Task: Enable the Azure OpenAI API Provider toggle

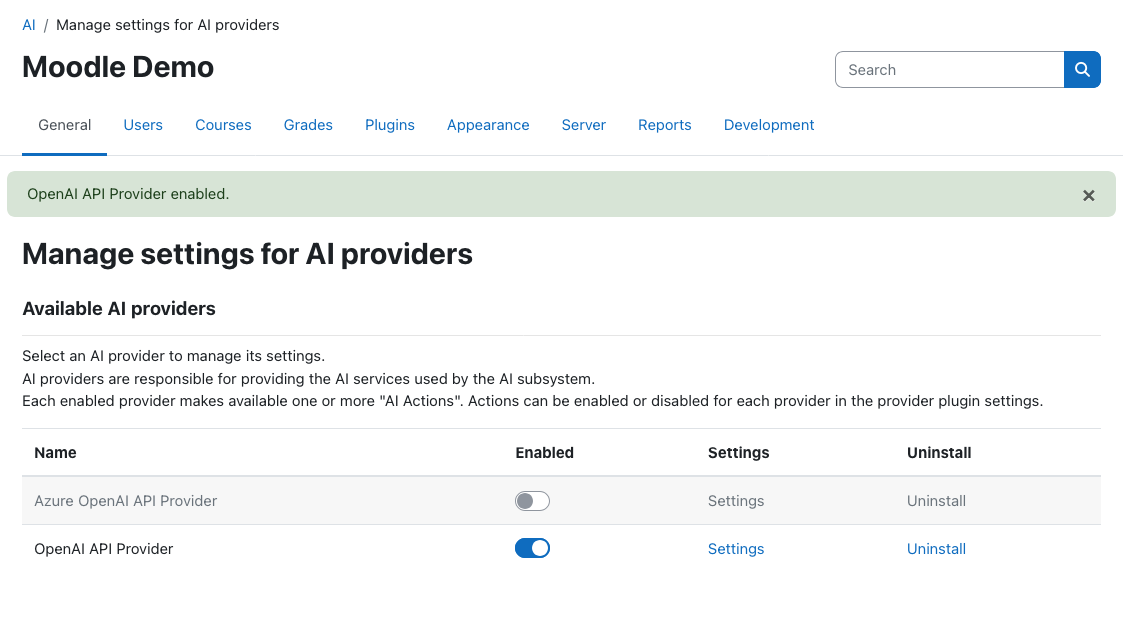Action: pos(532,501)
